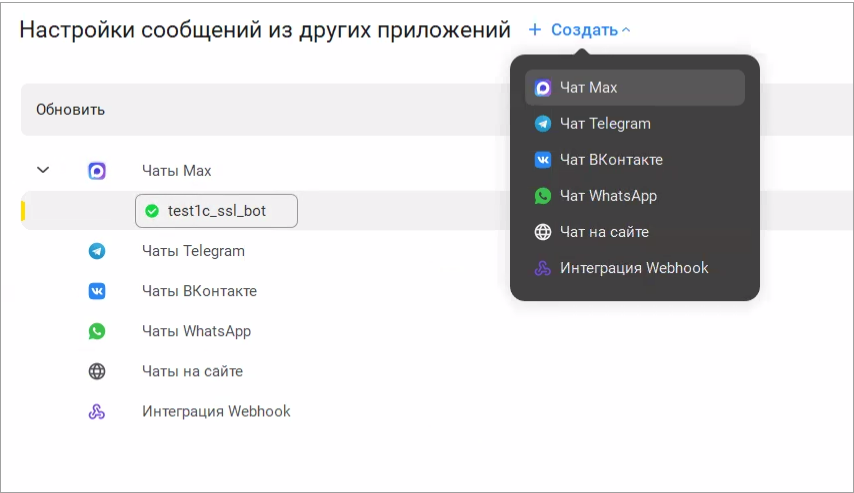This screenshot has width=854, height=493.
Task: Click the Webhook icon in the menu
Action: click(x=542, y=268)
